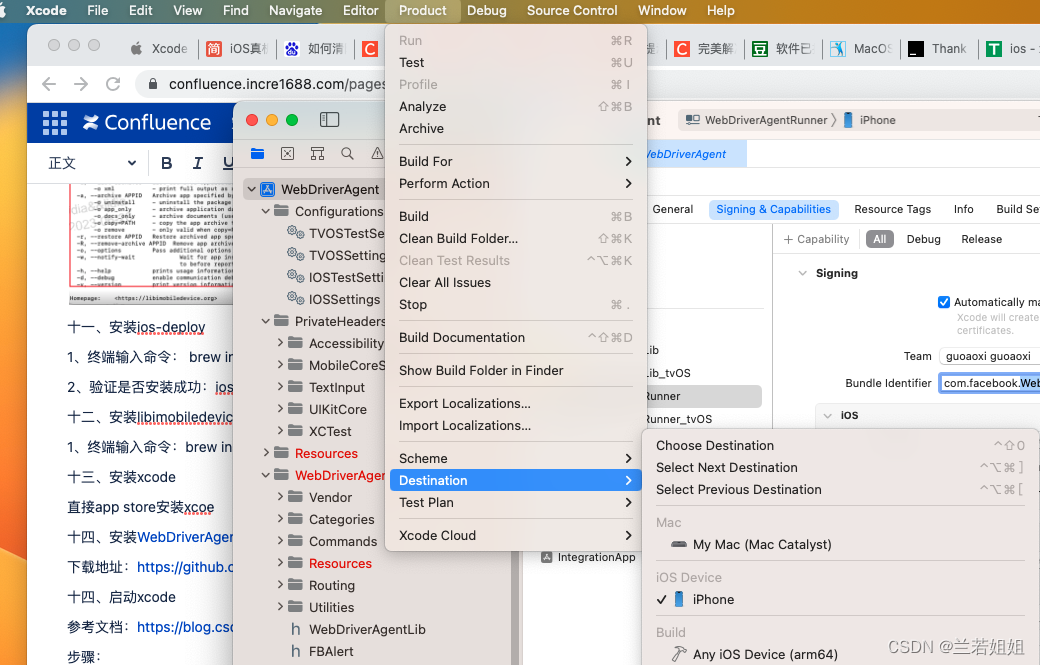Click the Bundle Identifier text field
Image resolution: width=1040 pixels, height=665 pixels.
click(x=990, y=383)
